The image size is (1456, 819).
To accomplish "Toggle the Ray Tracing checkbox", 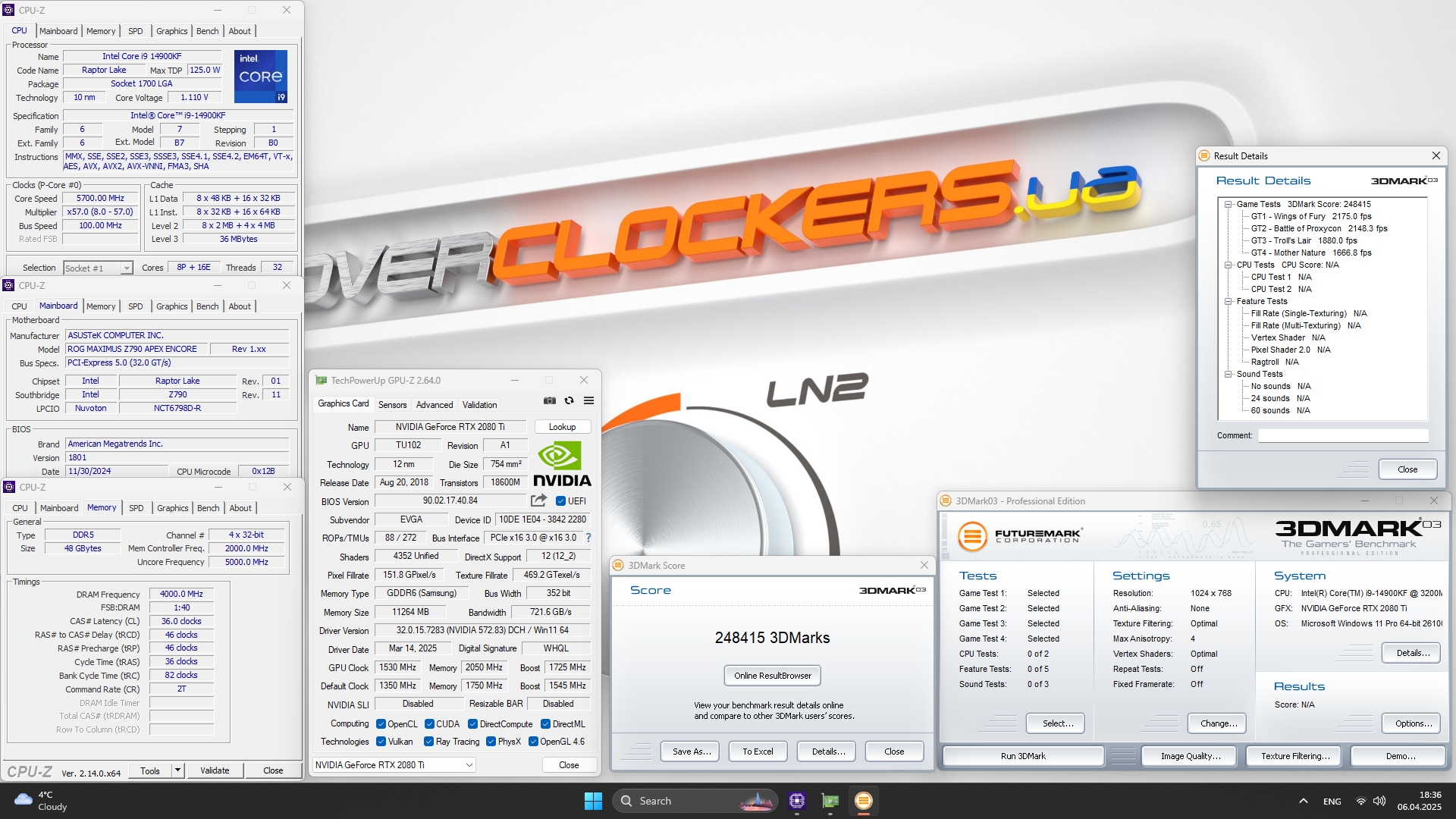I will tap(429, 742).
